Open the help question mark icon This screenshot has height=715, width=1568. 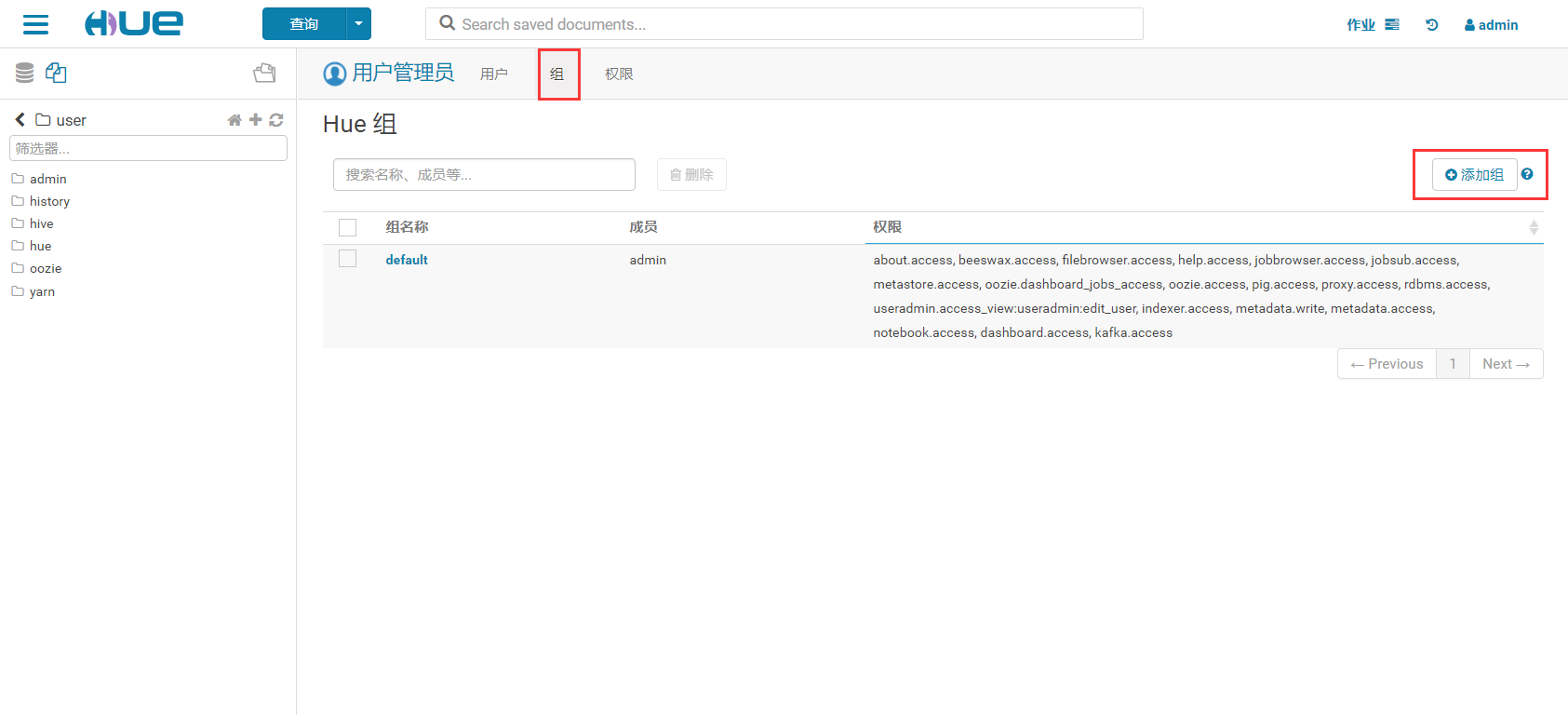click(x=1527, y=174)
